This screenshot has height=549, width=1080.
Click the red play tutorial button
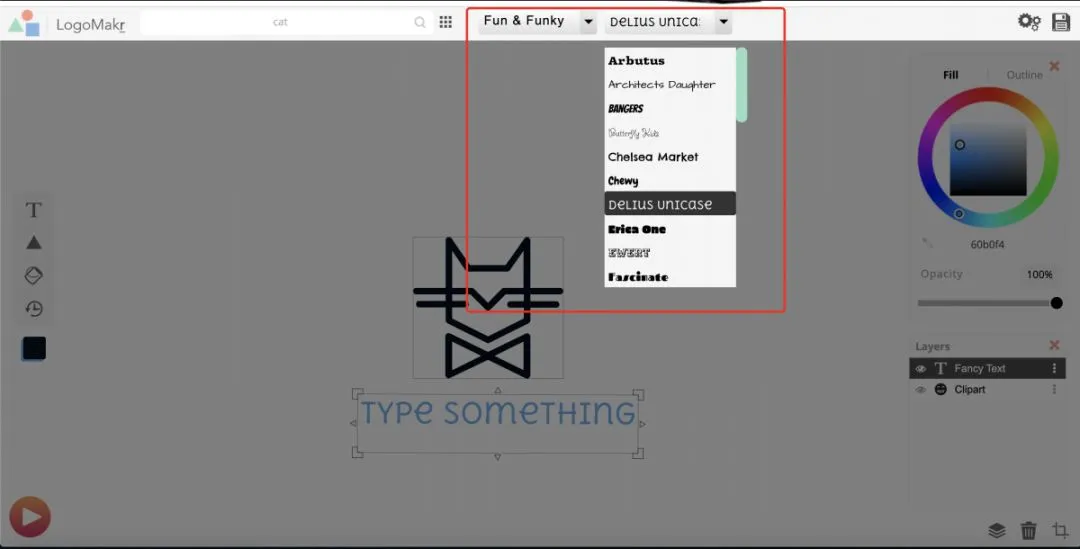point(30,517)
